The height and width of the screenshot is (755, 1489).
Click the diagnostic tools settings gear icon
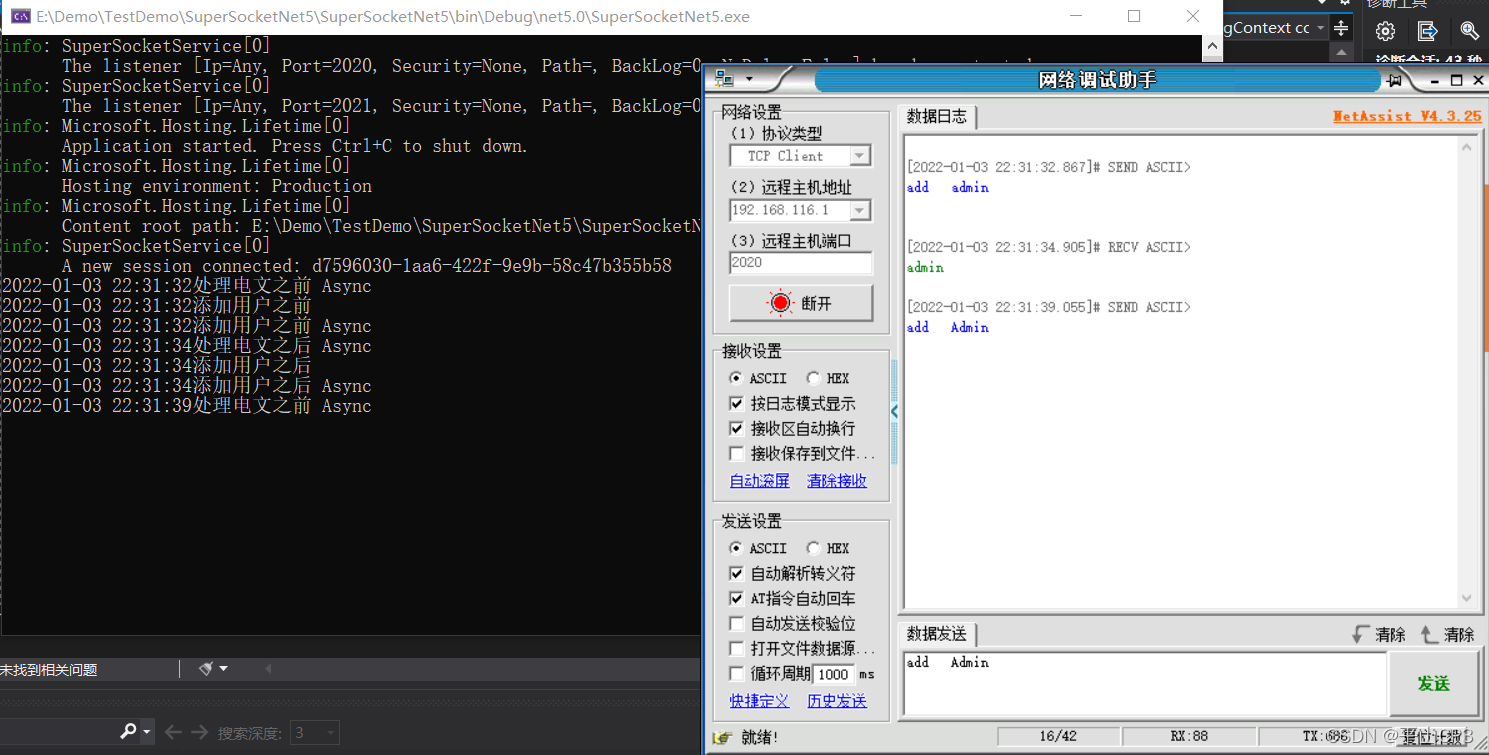click(x=1385, y=31)
